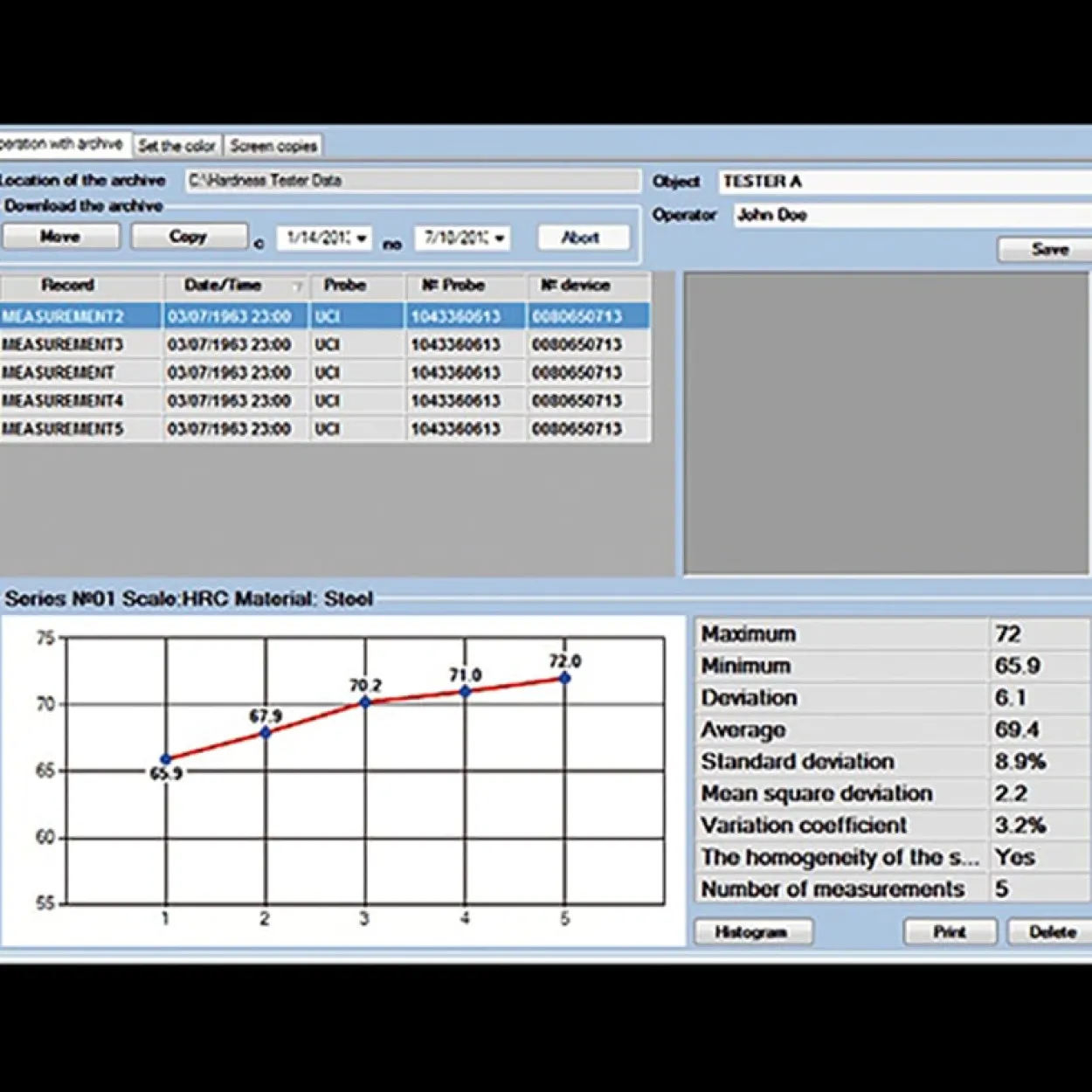This screenshot has height=1092, width=1092.
Task: Click the Probe column header
Action: click(357, 286)
